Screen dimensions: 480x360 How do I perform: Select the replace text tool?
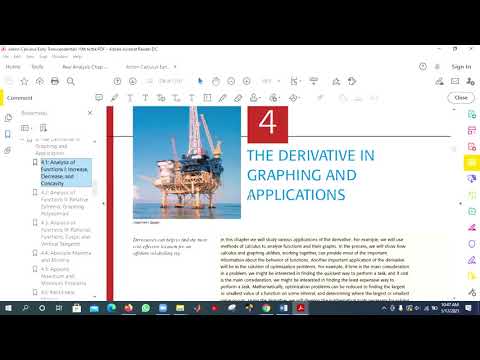[161, 98]
